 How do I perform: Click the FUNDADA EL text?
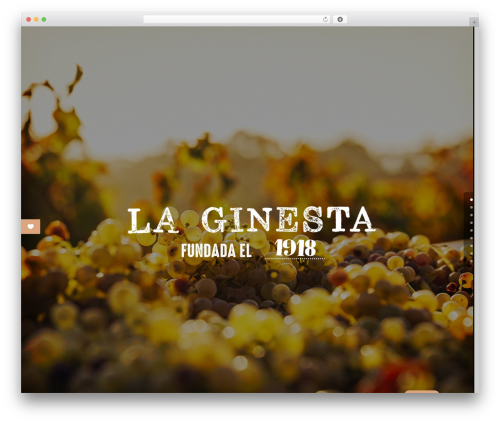pyautogui.click(x=216, y=251)
